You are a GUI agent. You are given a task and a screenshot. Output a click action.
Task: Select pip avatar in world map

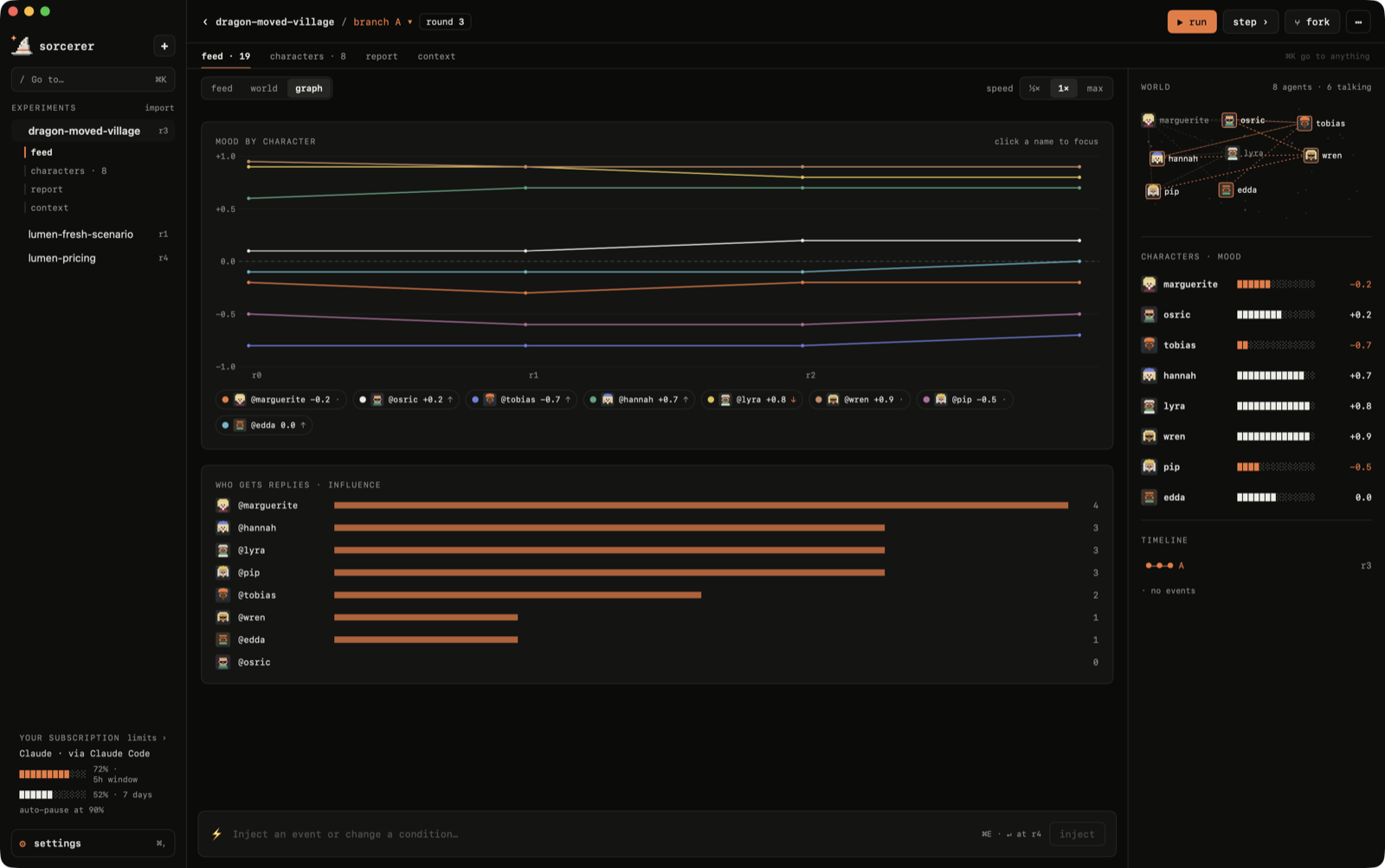click(x=1153, y=191)
